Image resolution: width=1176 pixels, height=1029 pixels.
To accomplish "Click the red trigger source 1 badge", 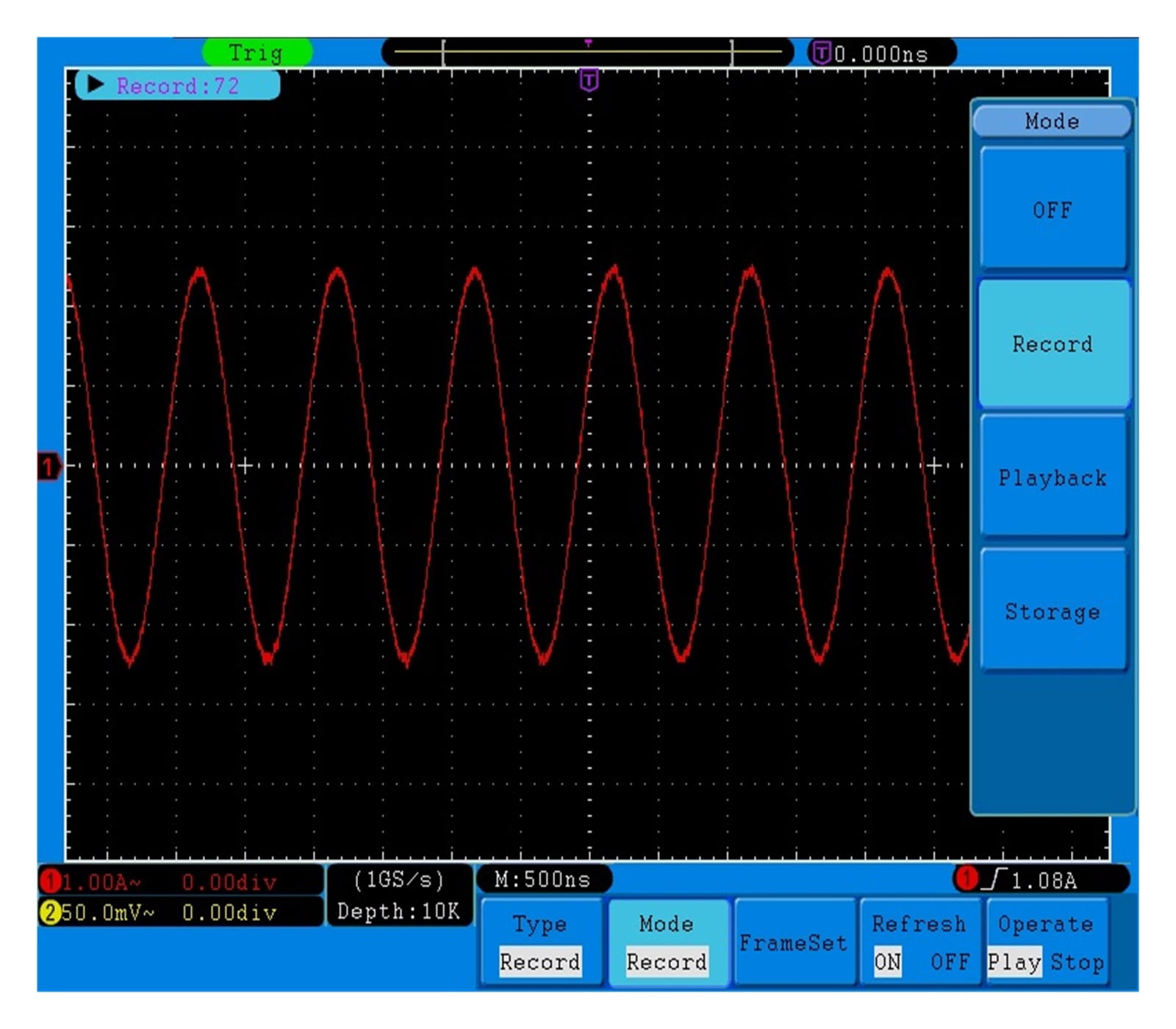I will [966, 878].
